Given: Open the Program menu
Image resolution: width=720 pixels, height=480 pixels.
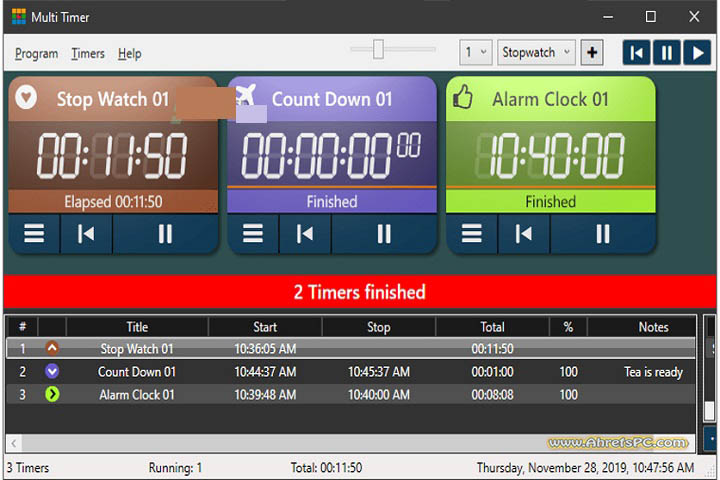Looking at the screenshot, I should point(36,54).
